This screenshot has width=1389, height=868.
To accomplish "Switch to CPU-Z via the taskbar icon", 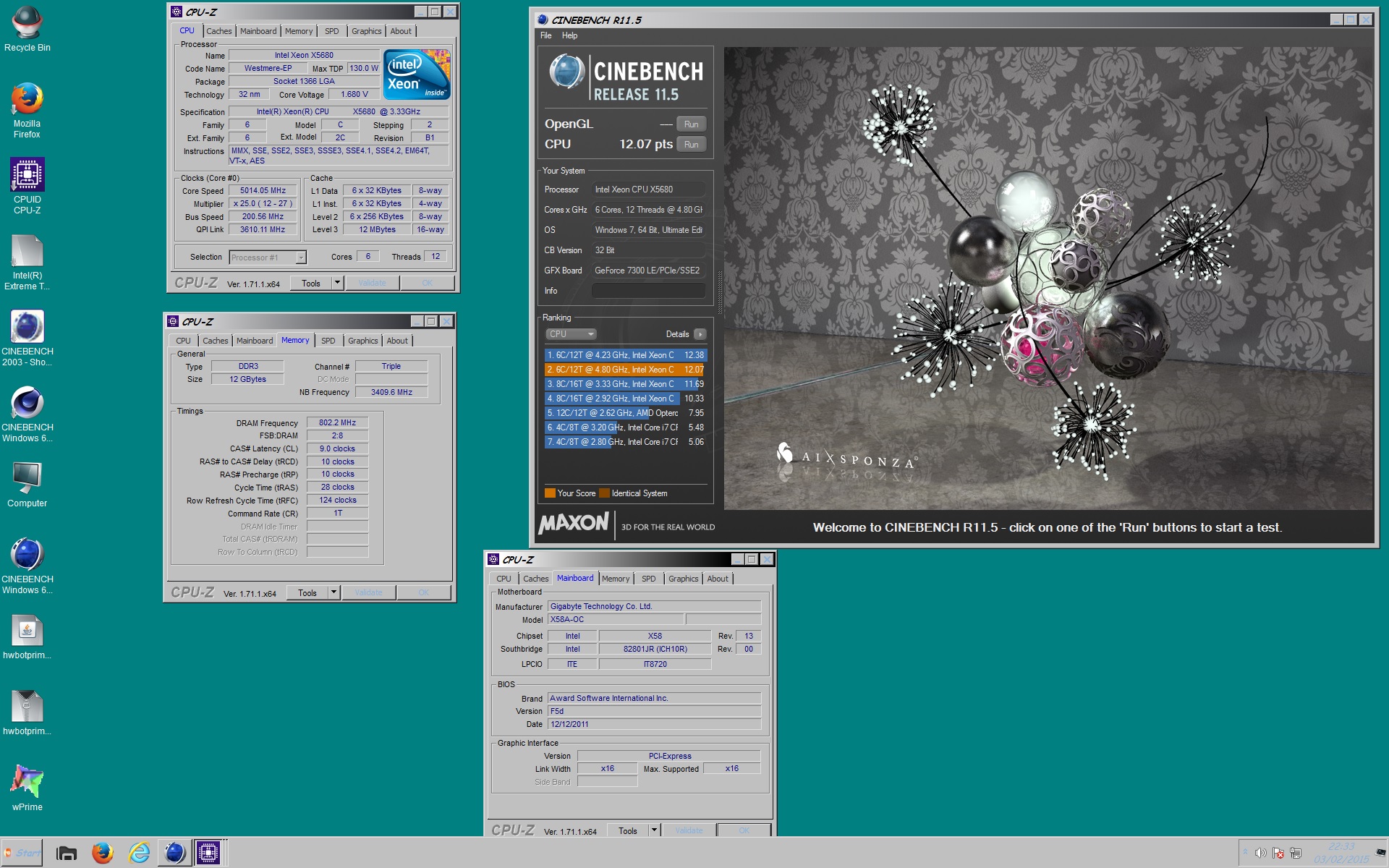I will point(208,854).
